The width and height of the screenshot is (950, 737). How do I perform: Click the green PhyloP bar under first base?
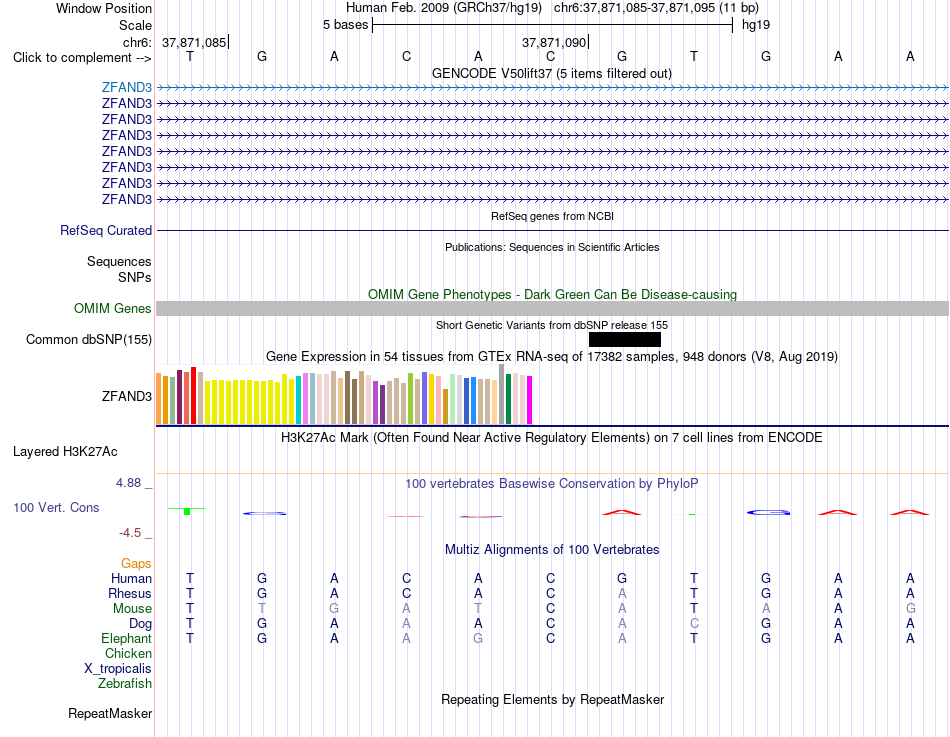187,512
